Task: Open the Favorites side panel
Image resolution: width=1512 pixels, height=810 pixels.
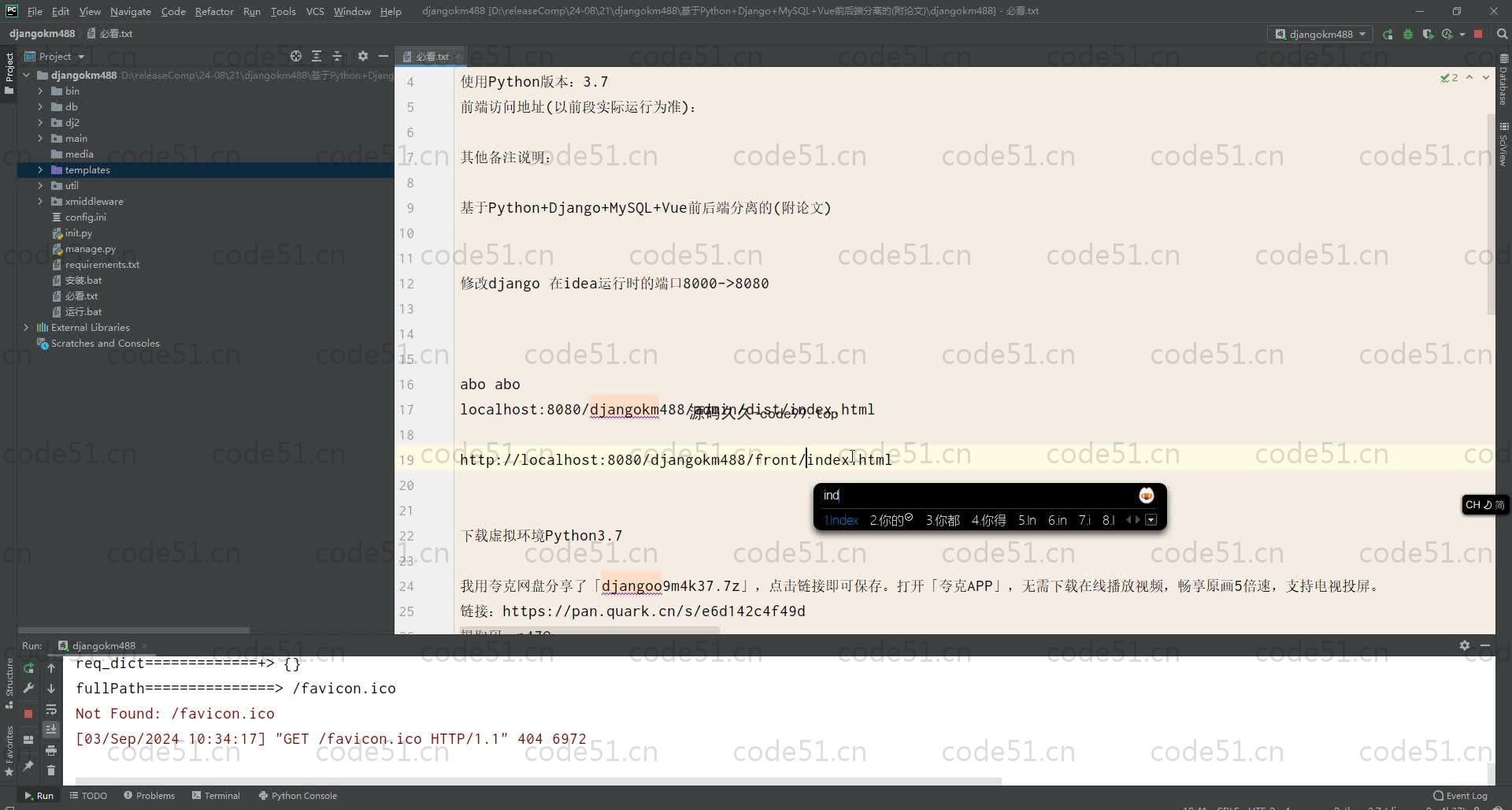Action: pyautogui.click(x=9, y=750)
